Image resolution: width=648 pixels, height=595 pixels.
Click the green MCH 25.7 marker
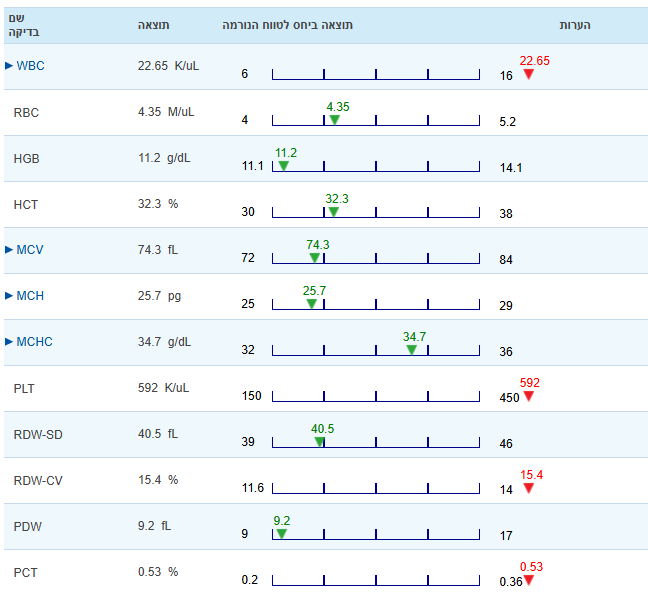tap(312, 304)
